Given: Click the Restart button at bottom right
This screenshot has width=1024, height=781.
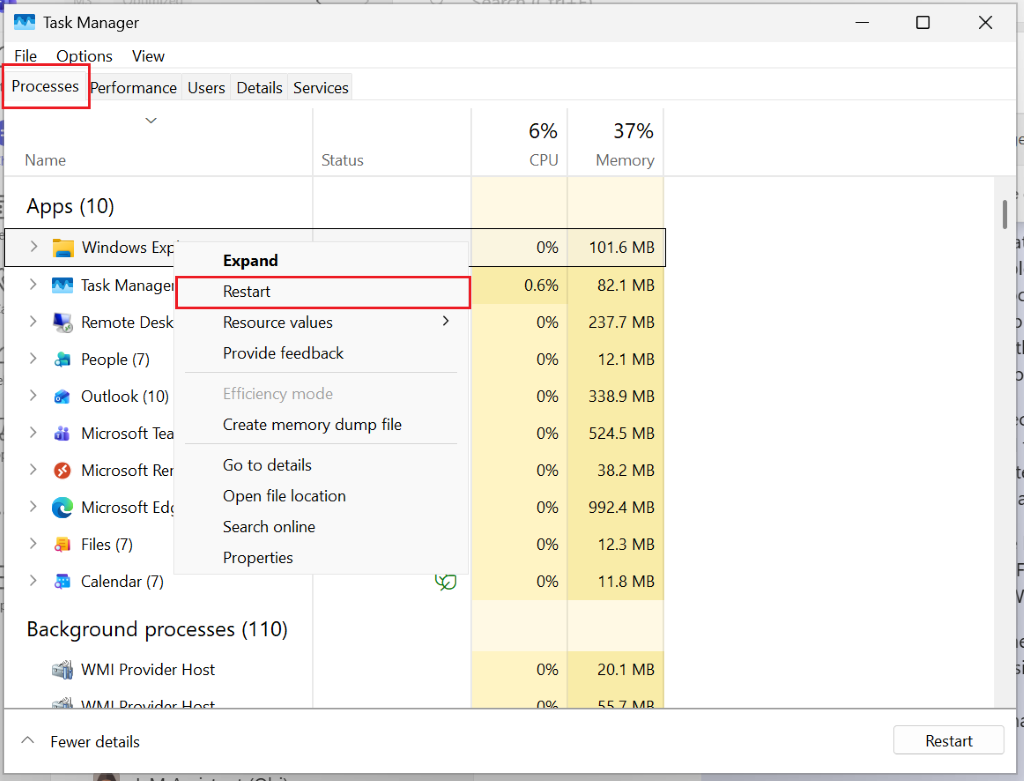Looking at the screenshot, I should tap(948, 740).
